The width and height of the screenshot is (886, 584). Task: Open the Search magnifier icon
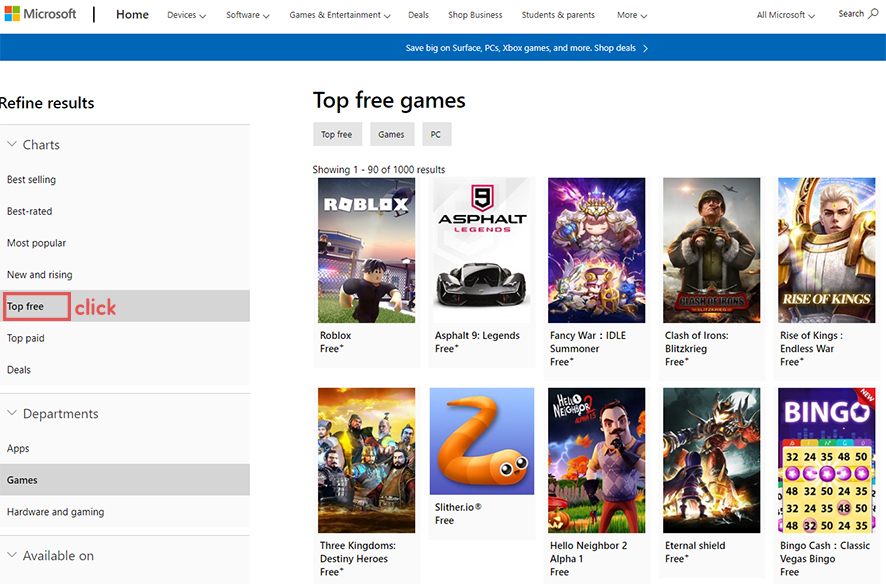(873, 14)
